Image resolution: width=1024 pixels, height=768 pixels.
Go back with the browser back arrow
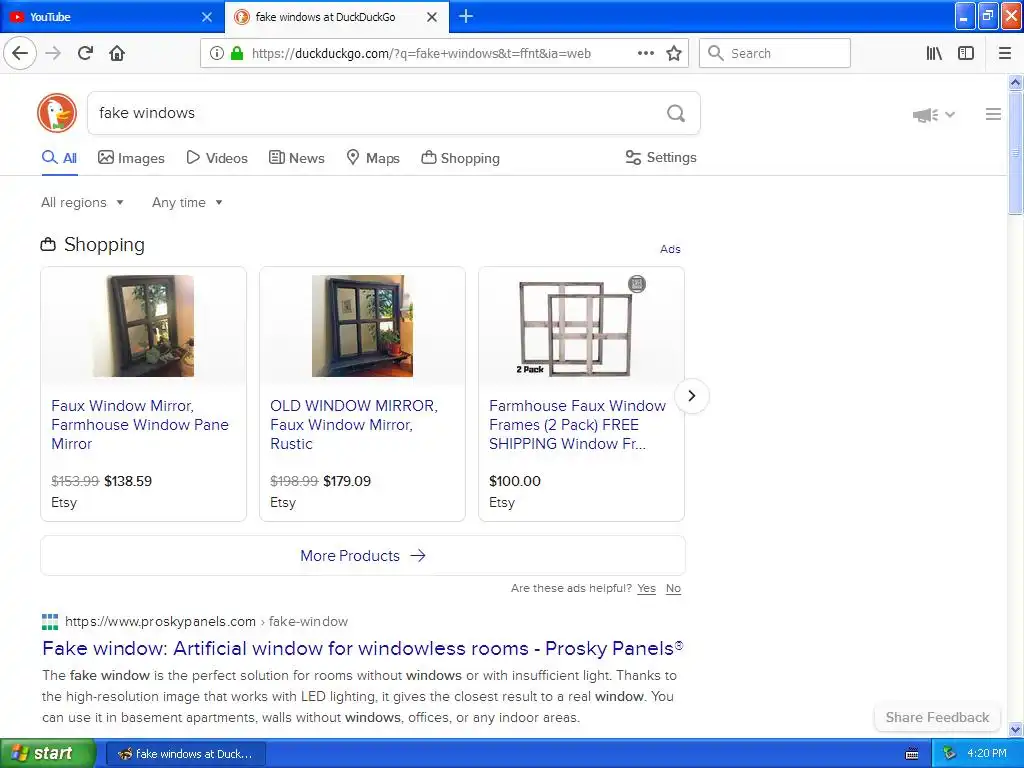tap(20, 53)
